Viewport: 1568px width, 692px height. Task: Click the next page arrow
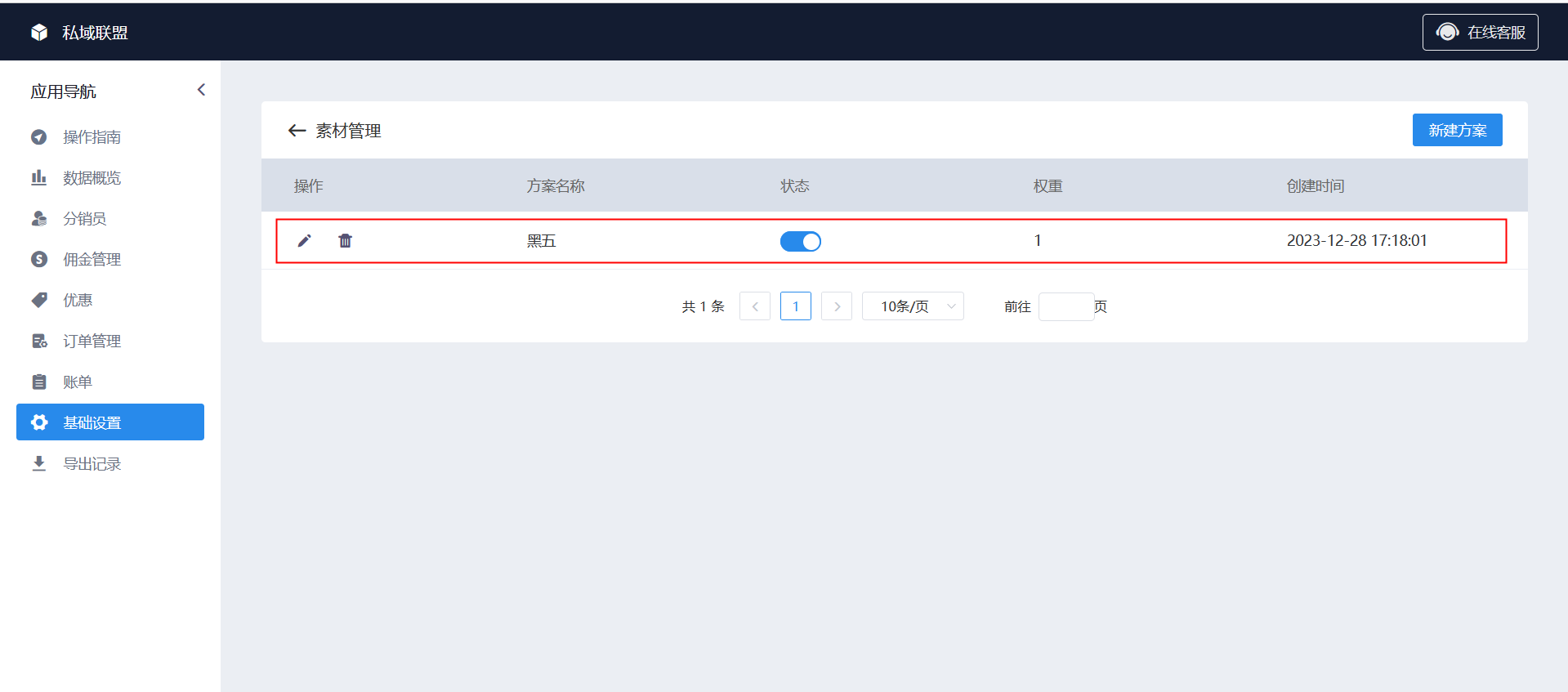click(x=837, y=306)
